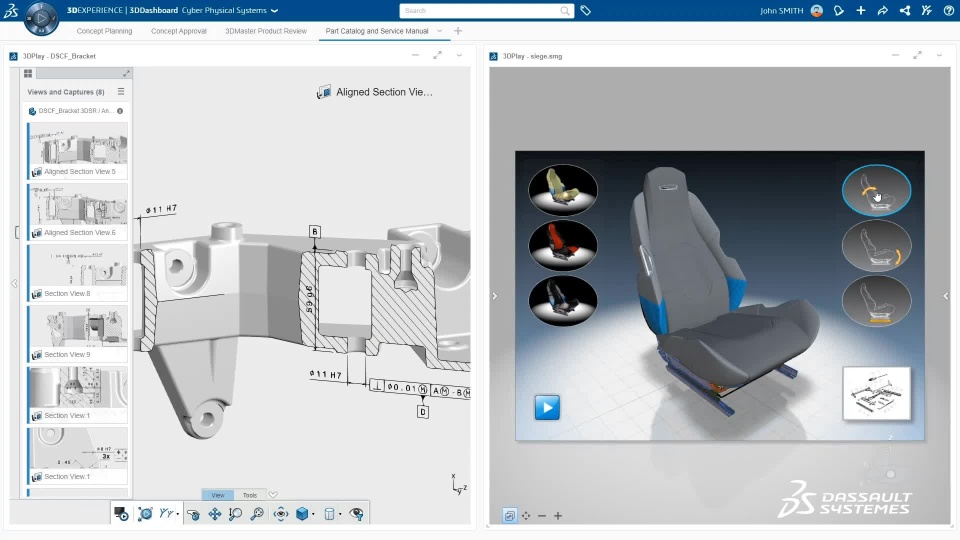Switch to Concept Approval tab

(179, 31)
